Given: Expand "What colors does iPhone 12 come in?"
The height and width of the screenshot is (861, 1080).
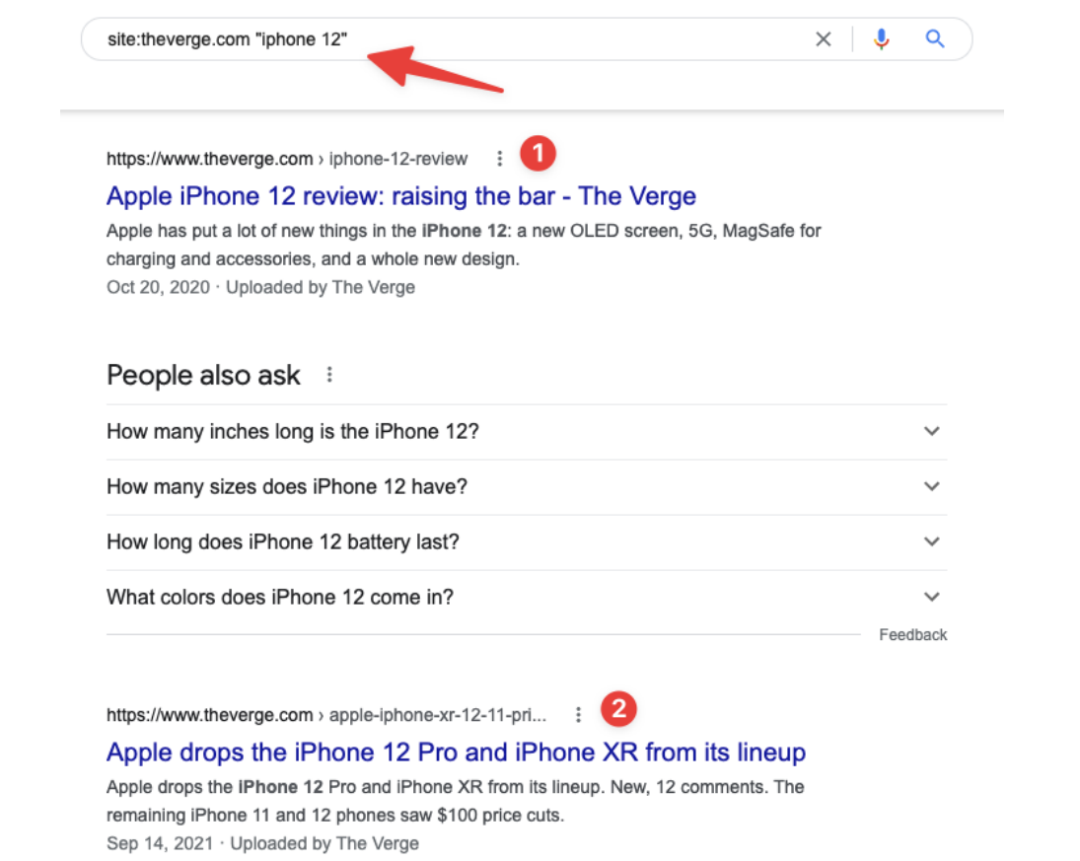Looking at the screenshot, I should tap(526, 597).
